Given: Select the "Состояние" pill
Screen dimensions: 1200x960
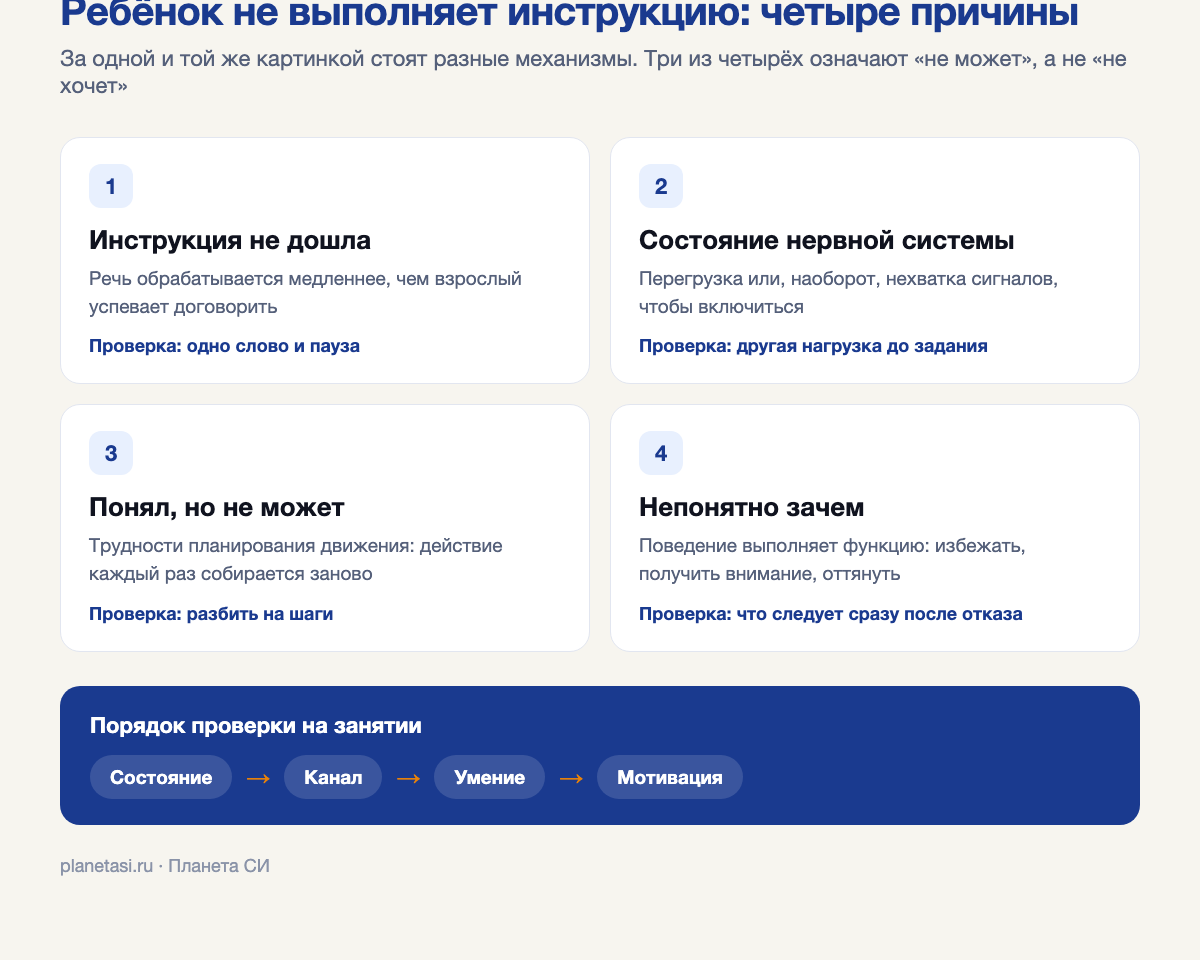Looking at the screenshot, I should pyautogui.click(x=161, y=777).
